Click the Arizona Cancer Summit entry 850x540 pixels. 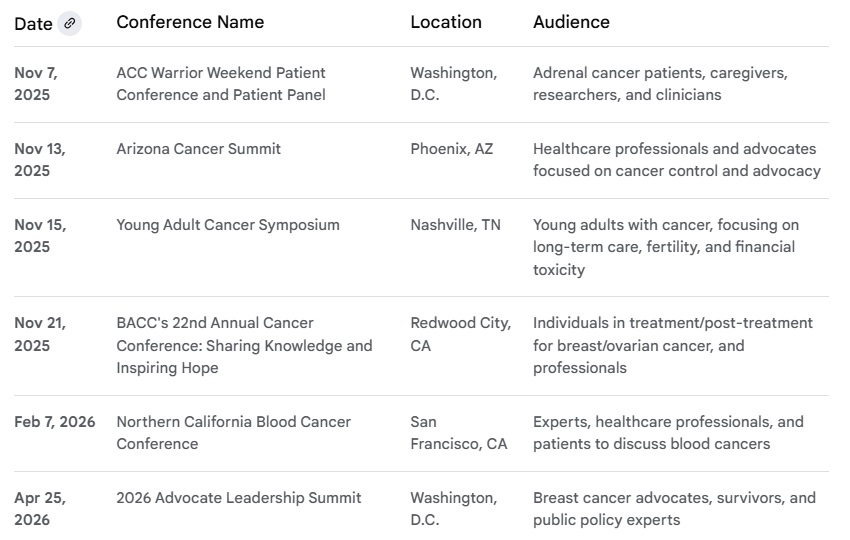[x=198, y=149]
